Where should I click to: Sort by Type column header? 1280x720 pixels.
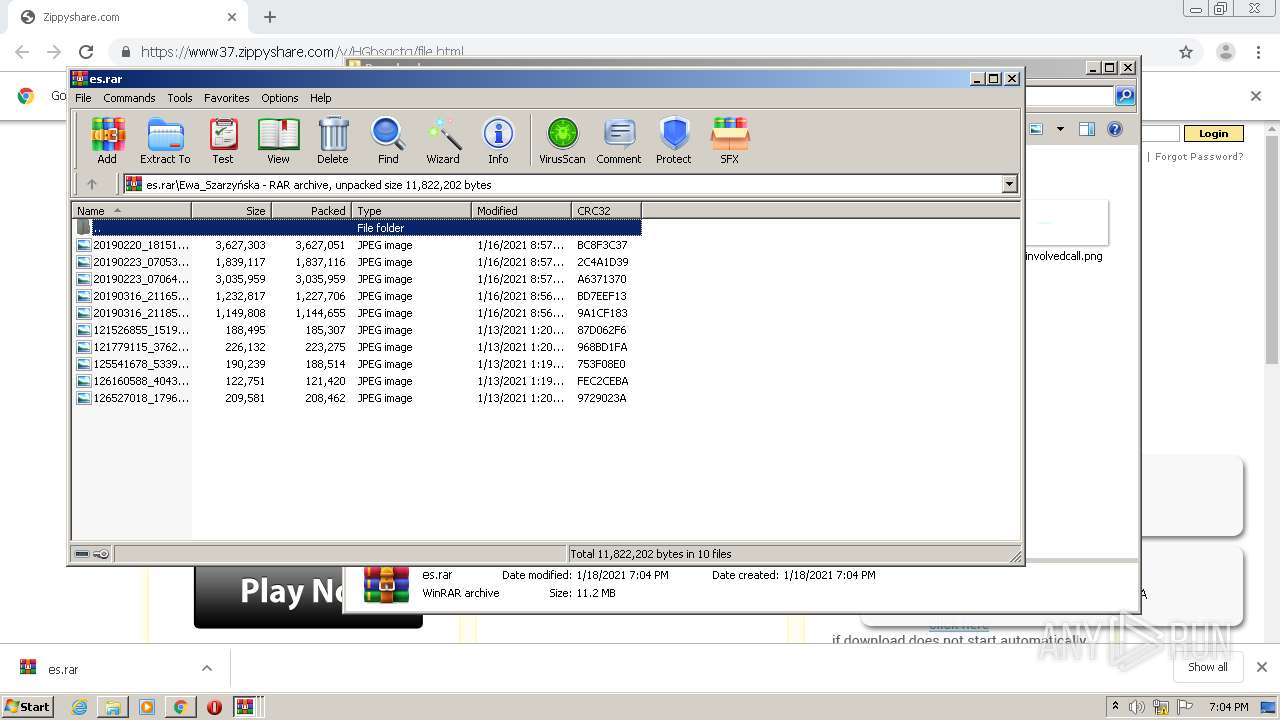click(x=411, y=210)
